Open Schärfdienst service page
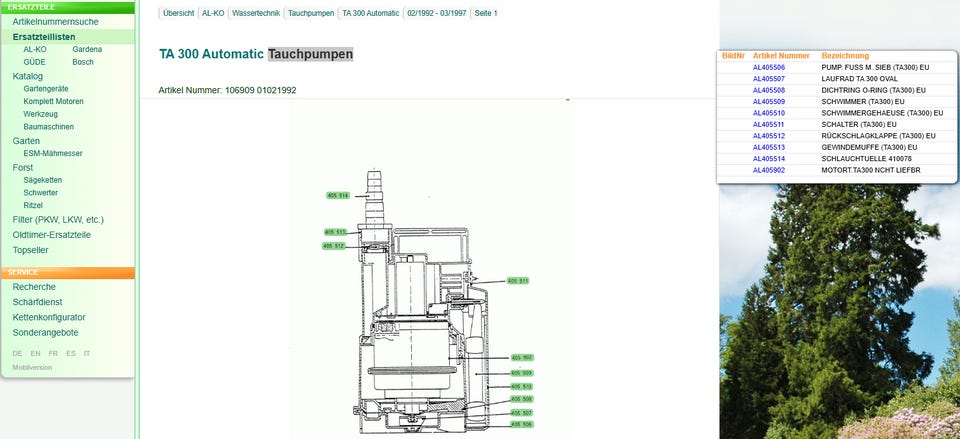960x439 pixels. coord(37,302)
